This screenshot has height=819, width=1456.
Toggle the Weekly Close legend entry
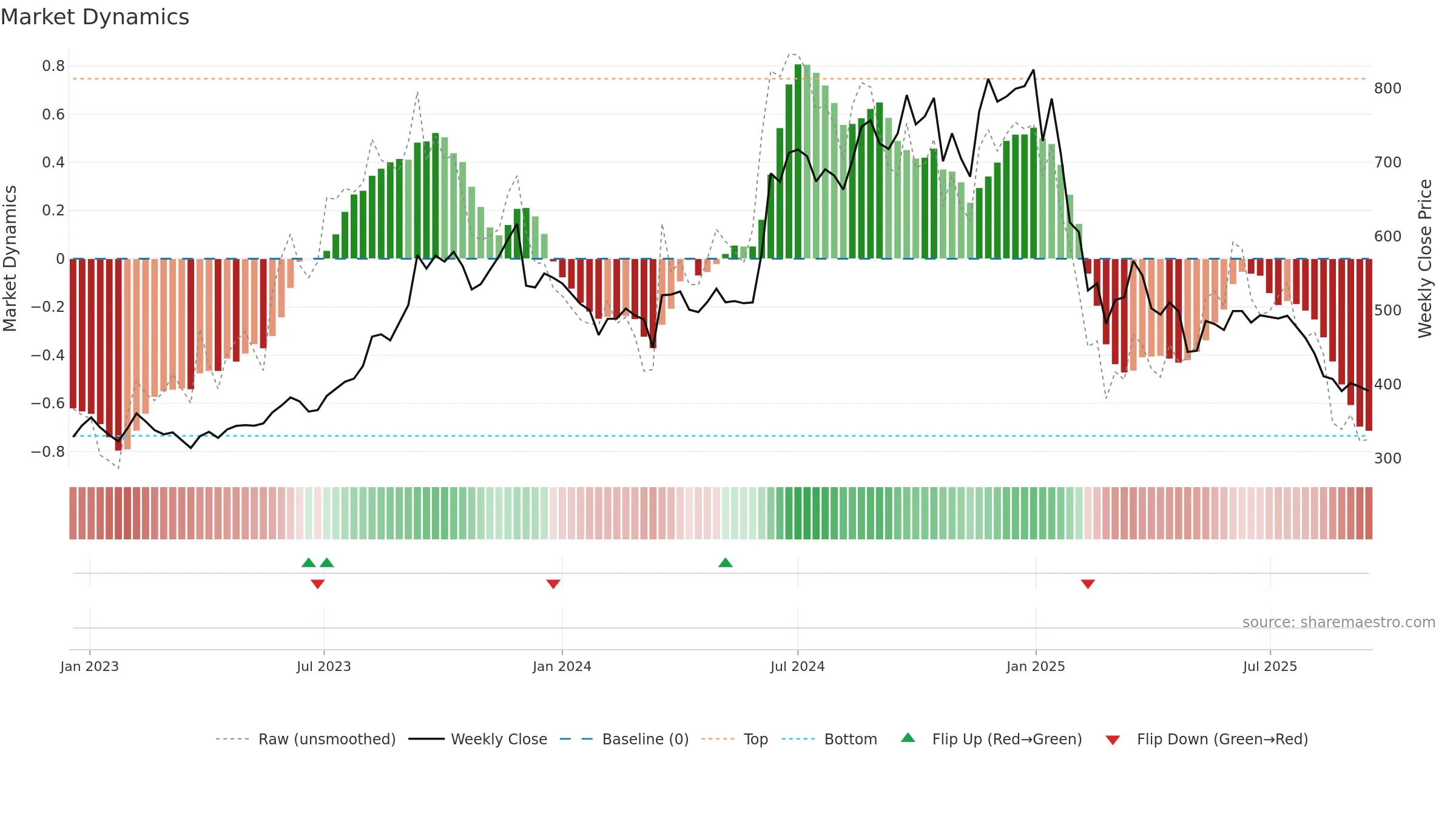tap(478, 739)
